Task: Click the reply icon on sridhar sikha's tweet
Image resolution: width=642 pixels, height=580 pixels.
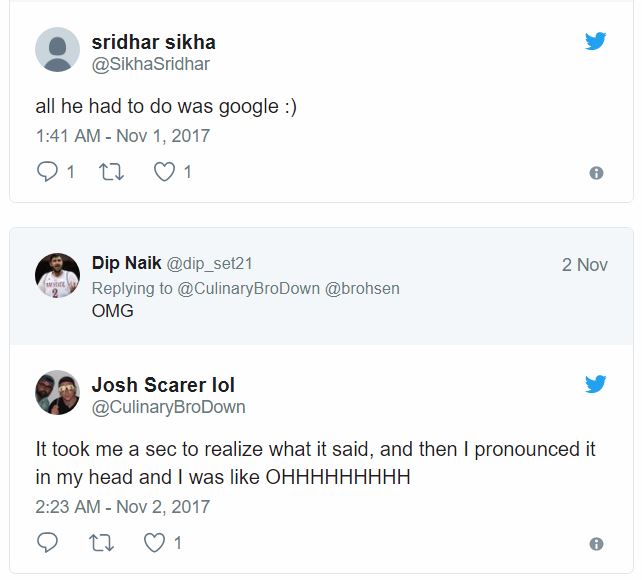Action: (48, 172)
